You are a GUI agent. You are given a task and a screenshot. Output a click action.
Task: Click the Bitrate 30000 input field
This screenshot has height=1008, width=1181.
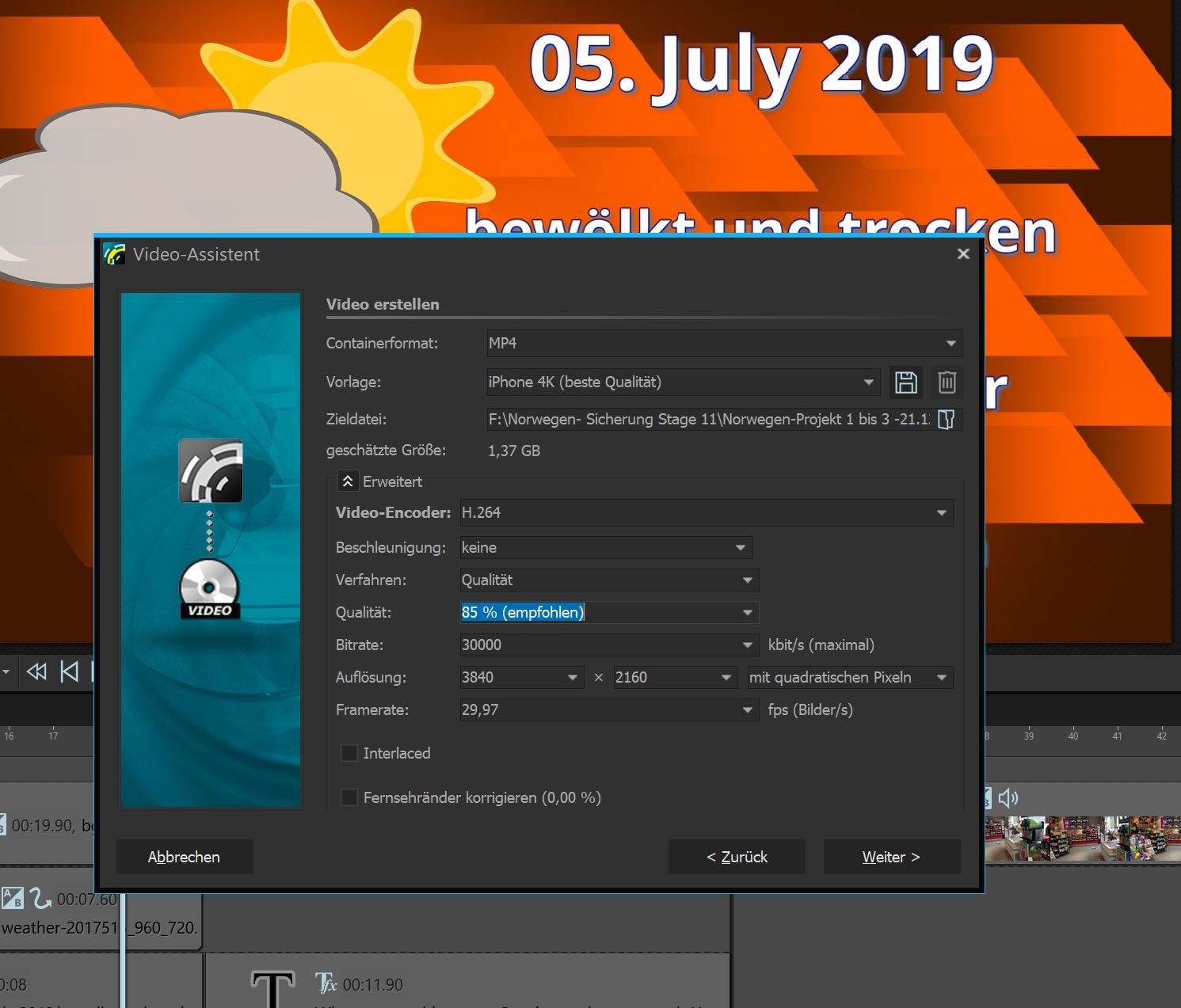[x=598, y=645]
